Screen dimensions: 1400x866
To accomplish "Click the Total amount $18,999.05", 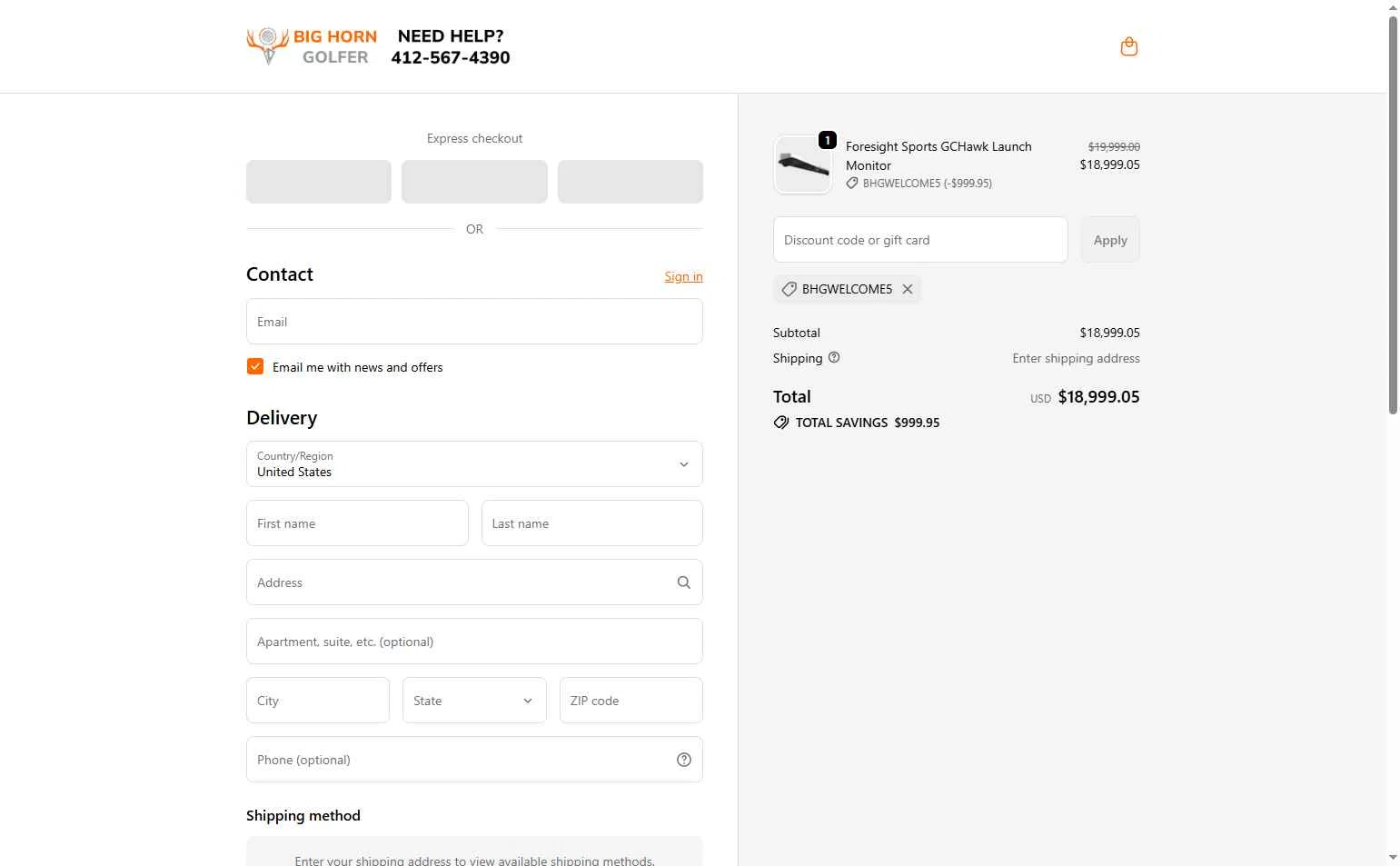I will [1098, 397].
